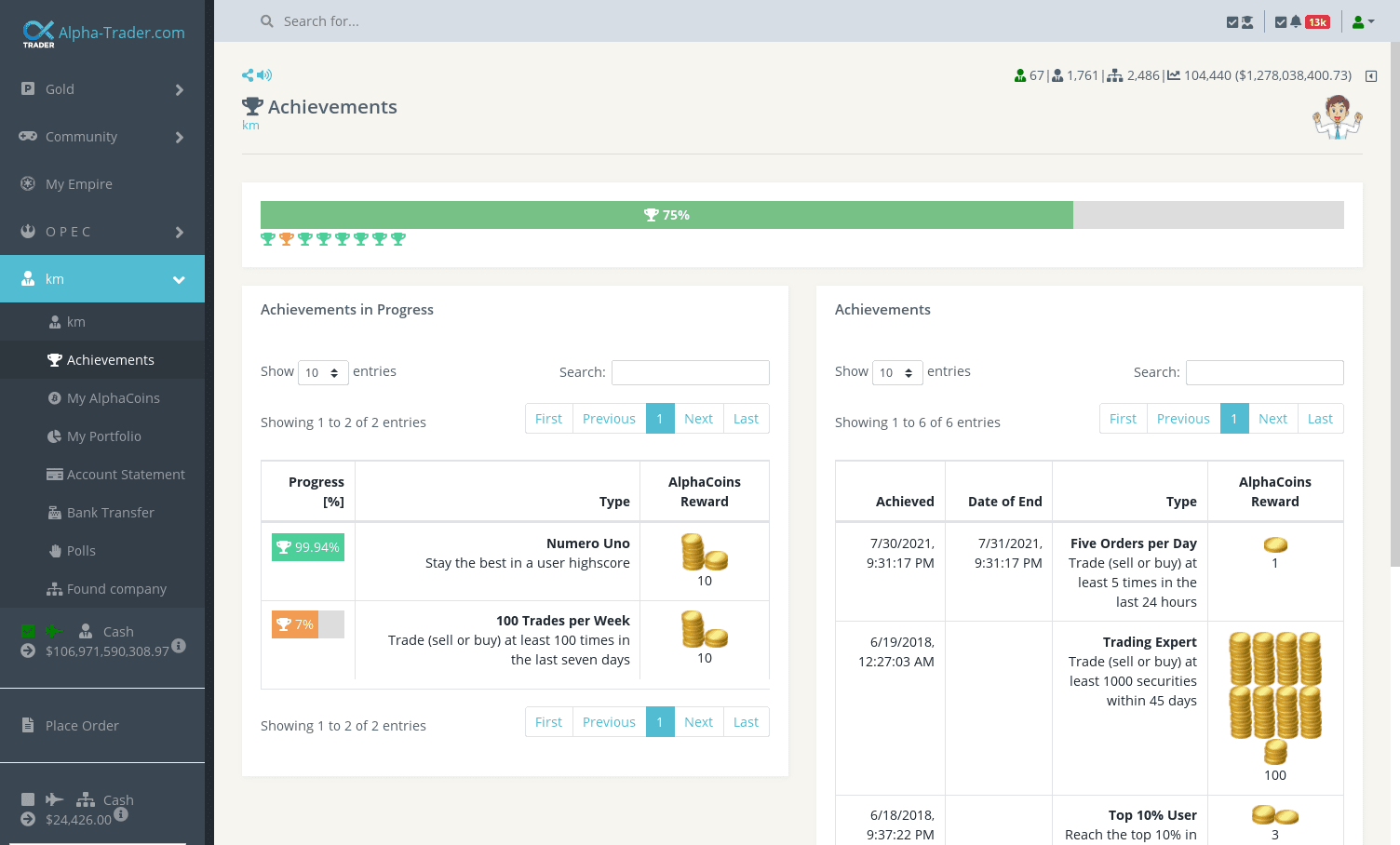The image size is (1400, 845).
Task: Click the share icon above Achievements title
Action: pos(248,75)
